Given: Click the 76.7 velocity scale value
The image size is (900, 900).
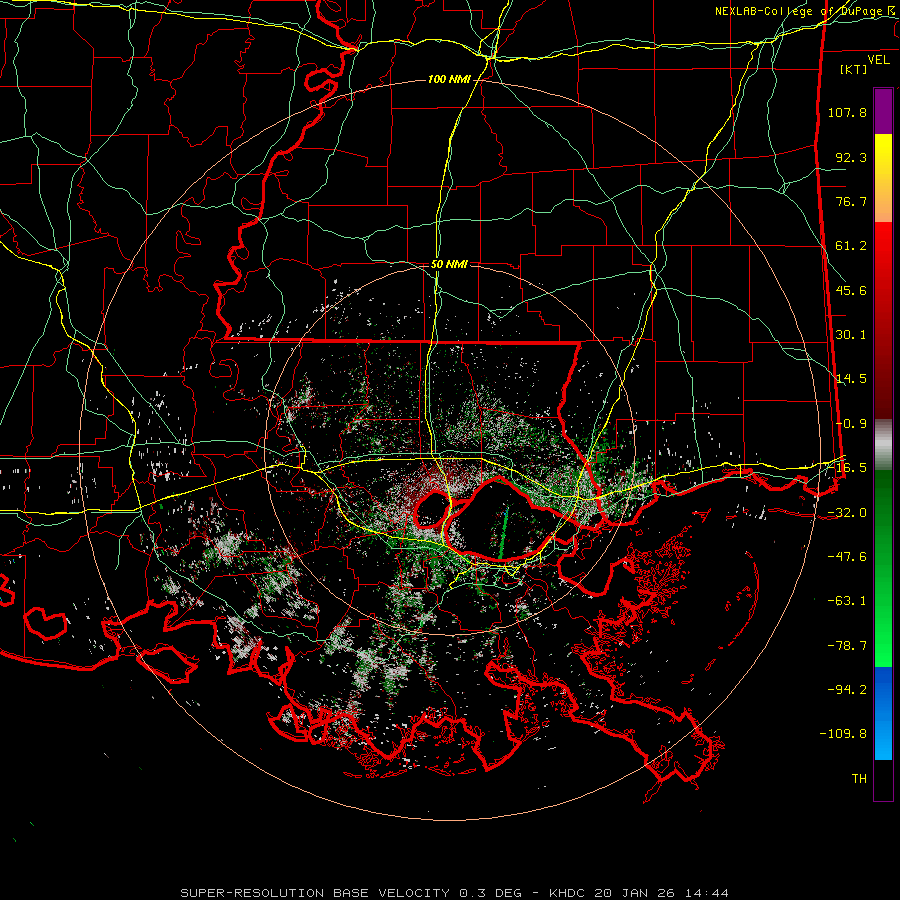Looking at the screenshot, I should (x=851, y=201).
